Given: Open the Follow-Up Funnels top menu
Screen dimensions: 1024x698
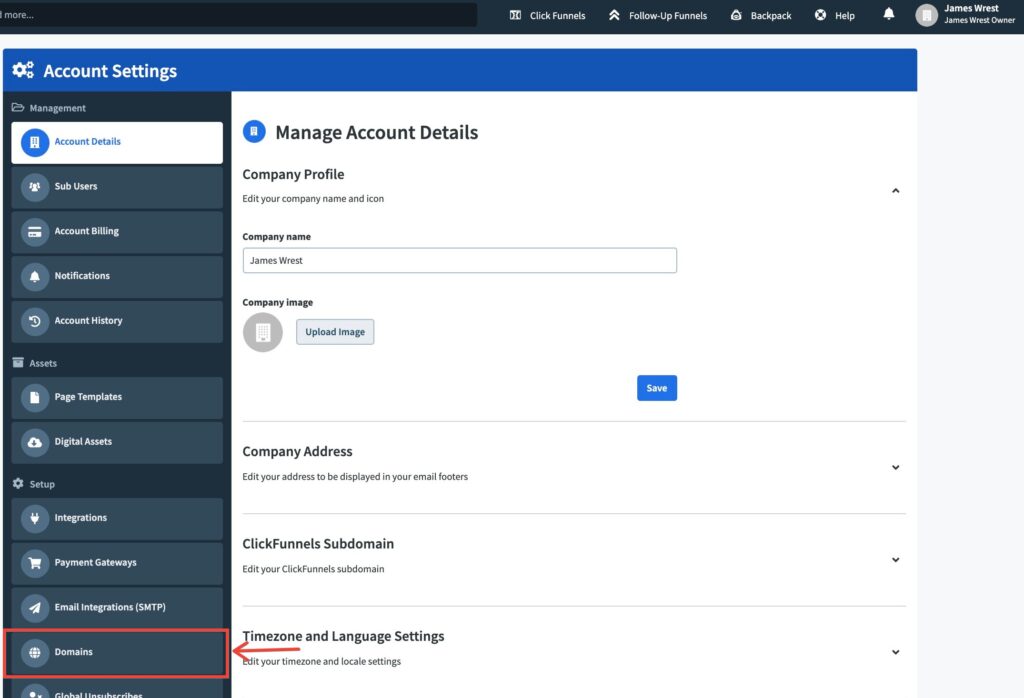Looking at the screenshot, I should pyautogui.click(x=658, y=15).
